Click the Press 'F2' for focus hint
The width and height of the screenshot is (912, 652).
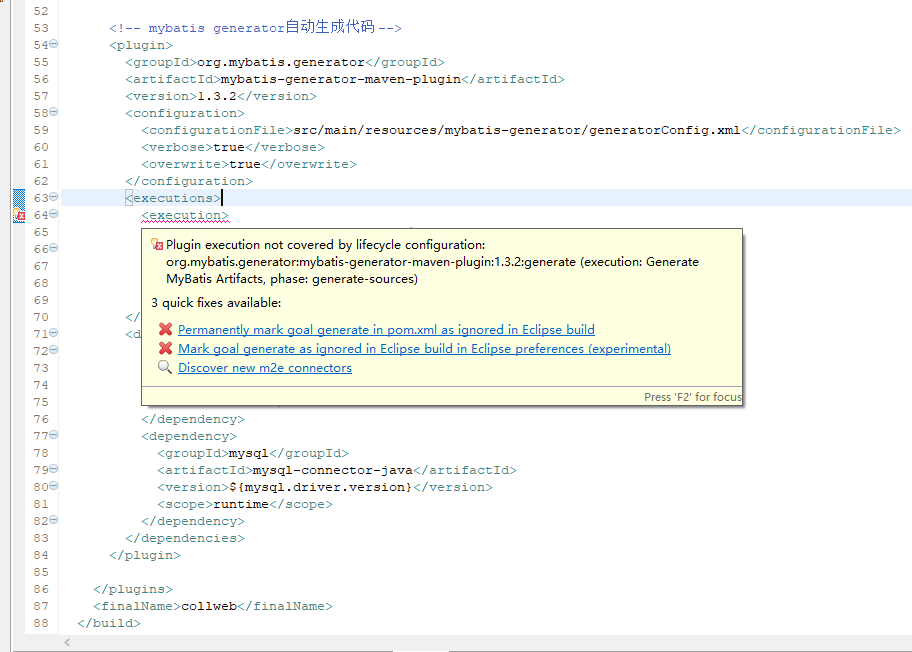pos(693,397)
